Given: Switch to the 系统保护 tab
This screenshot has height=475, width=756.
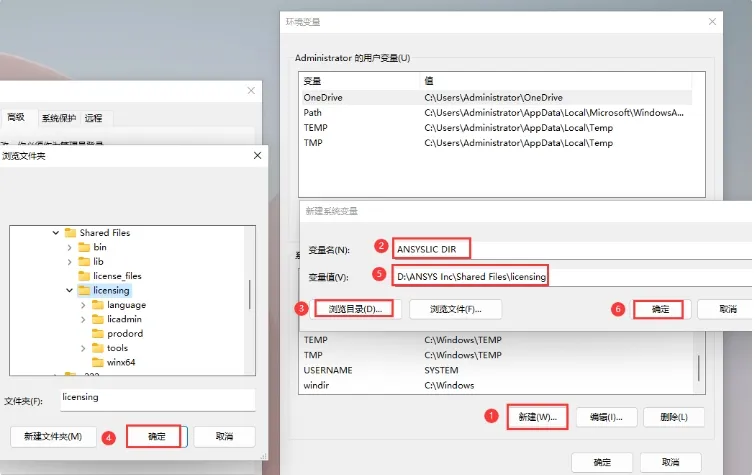Looking at the screenshot, I should (x=58, y=118).
